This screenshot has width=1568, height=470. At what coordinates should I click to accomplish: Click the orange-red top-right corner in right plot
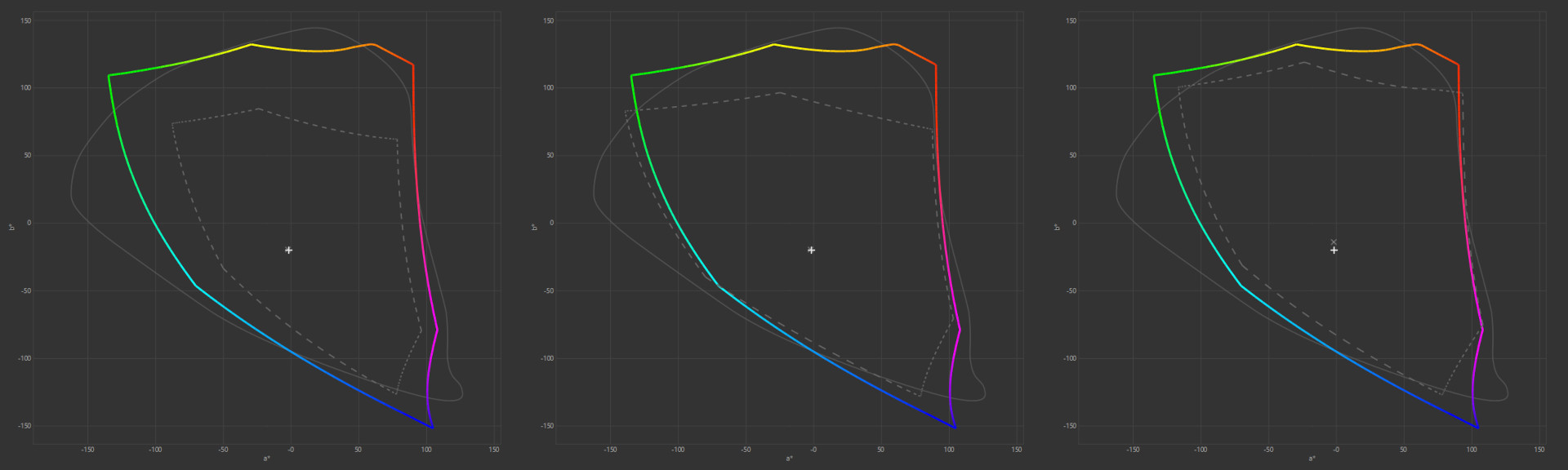[1459, 64]
